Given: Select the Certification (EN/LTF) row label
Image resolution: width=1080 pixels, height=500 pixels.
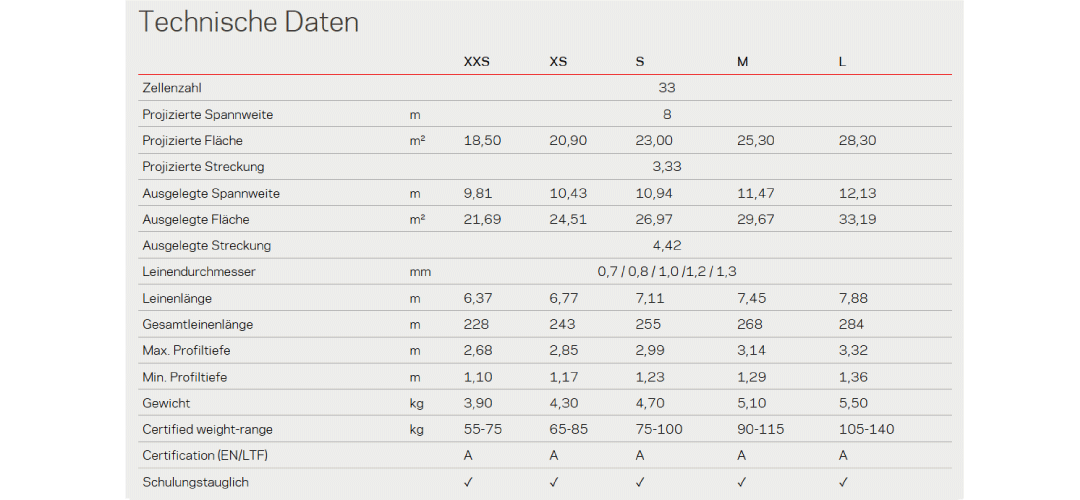Looking at the screenshot, I should coord(206,456).
